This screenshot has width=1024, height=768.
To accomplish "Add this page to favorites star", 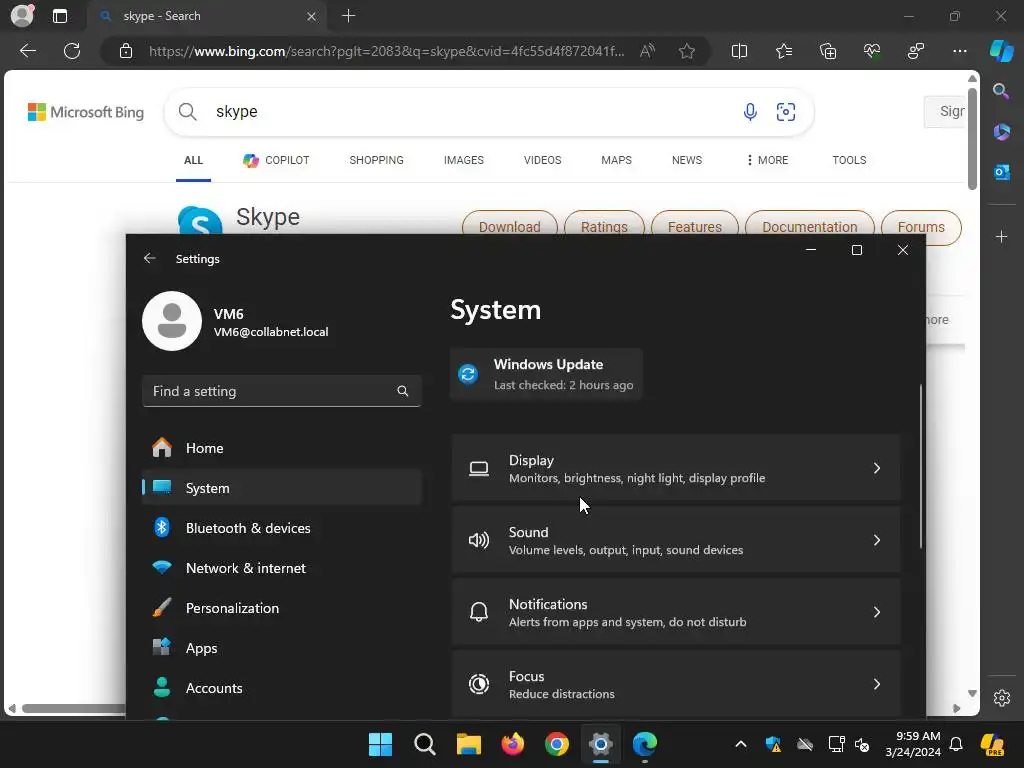I will pyautogui.click(x=686, y=51).
